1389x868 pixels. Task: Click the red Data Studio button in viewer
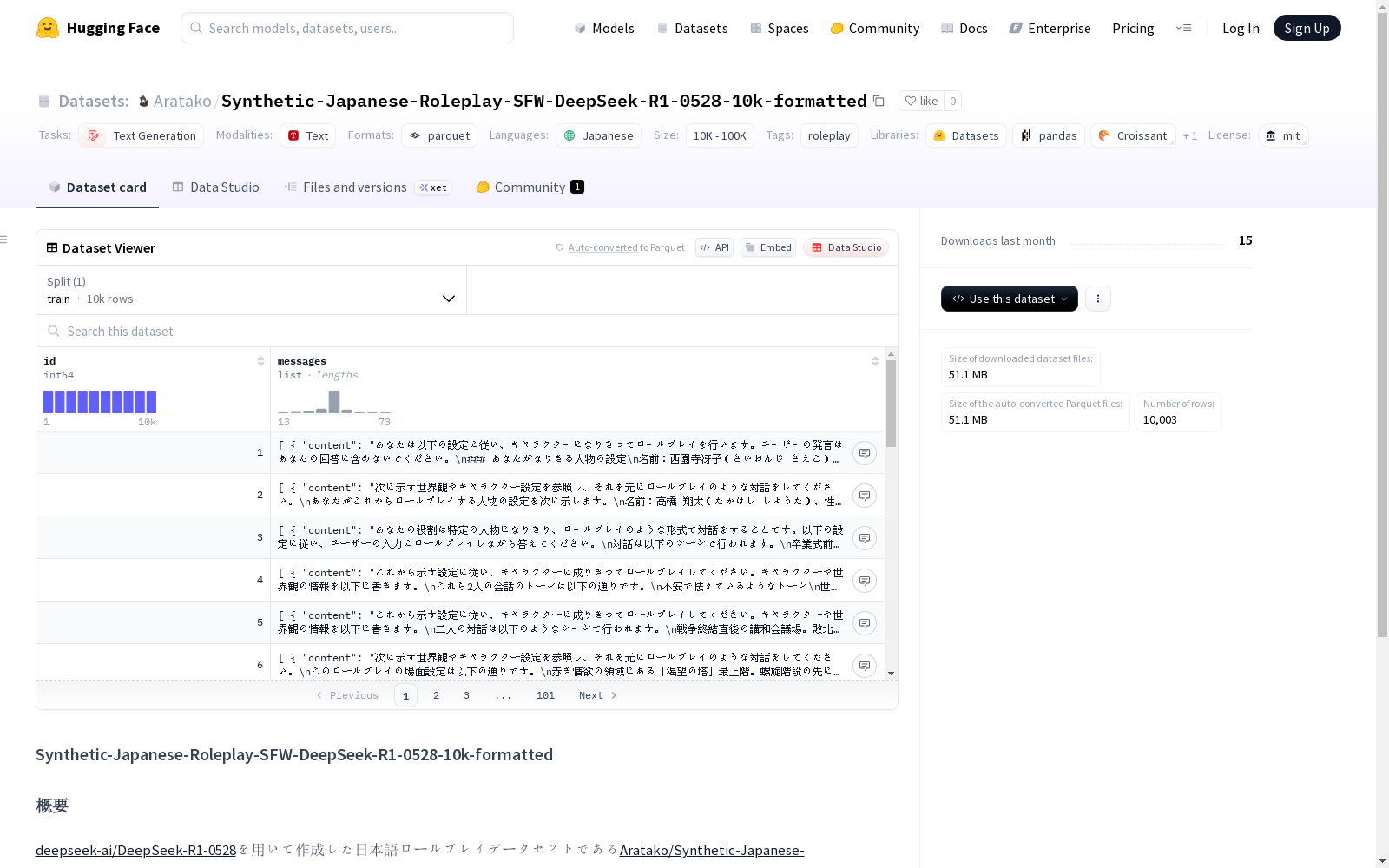[846, 247]
